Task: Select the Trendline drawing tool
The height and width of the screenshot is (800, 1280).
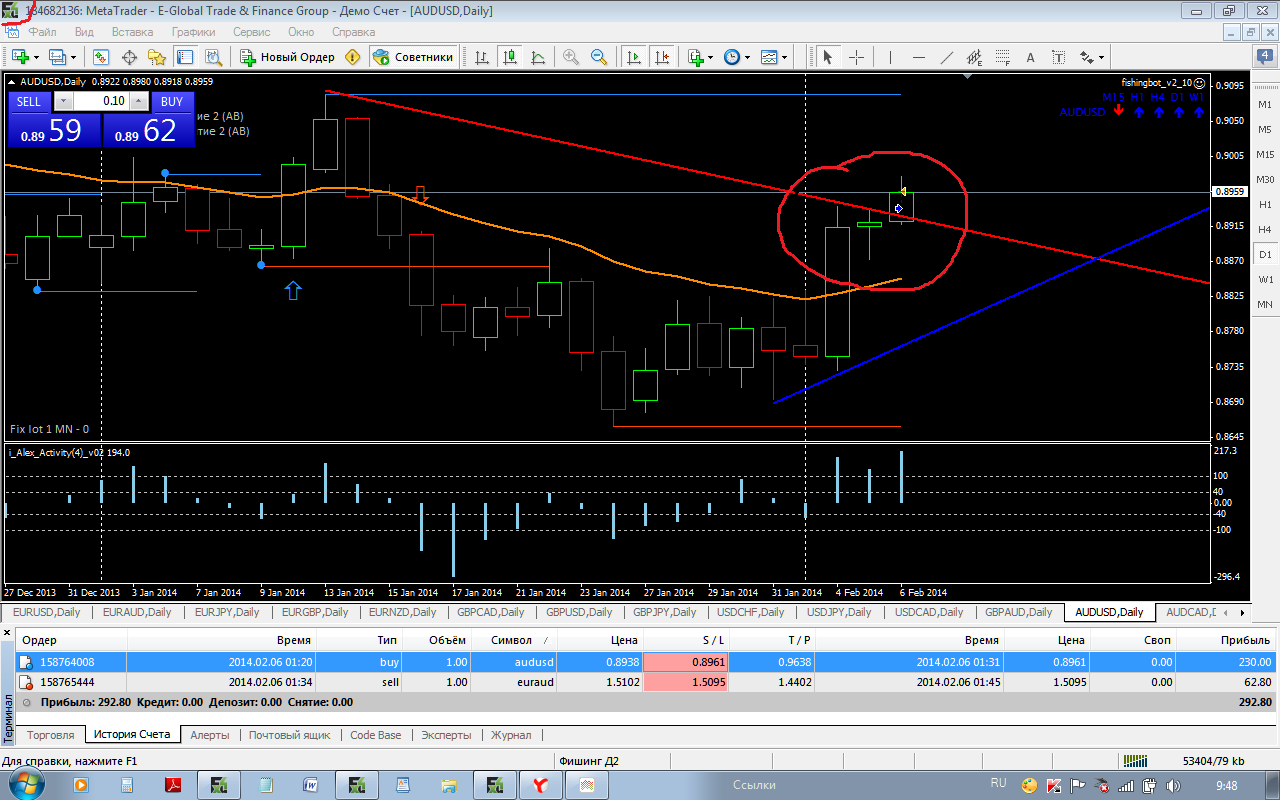Action: point(946,57)
